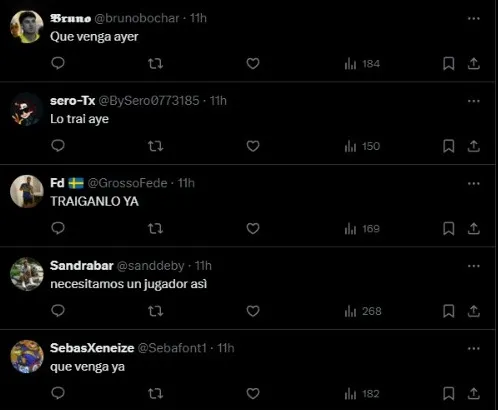Expand more options on SebasXeneize's tweet
Screen dimensions: 498x410
click(474, 349)
